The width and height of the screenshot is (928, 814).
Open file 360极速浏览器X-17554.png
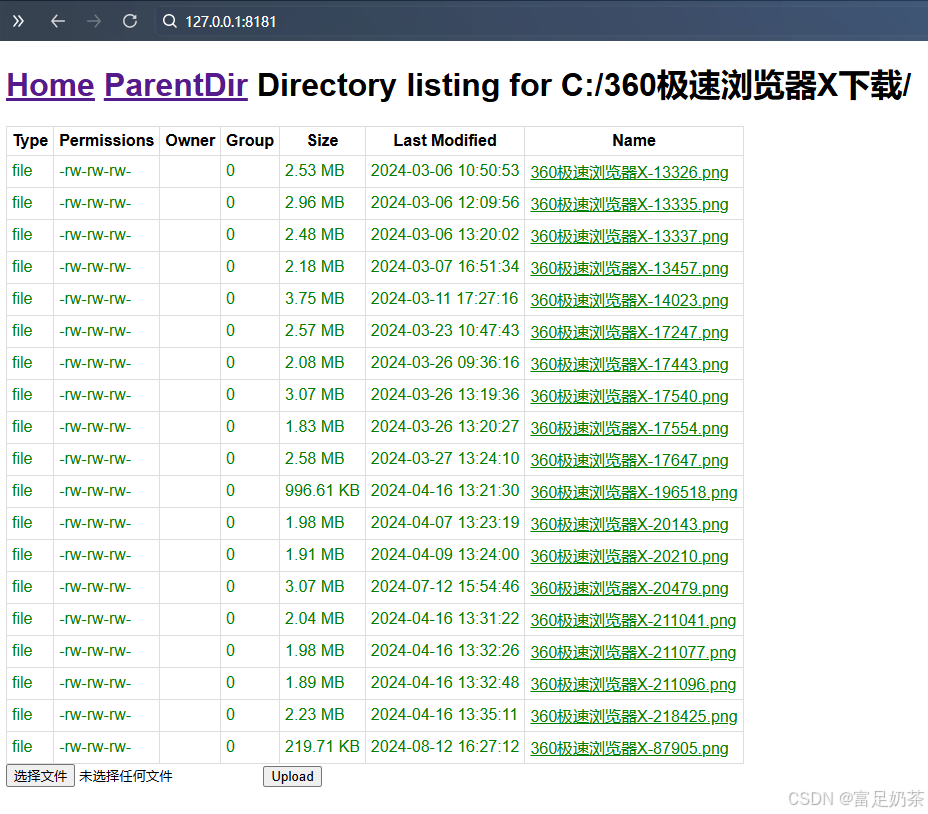(629, 428)
